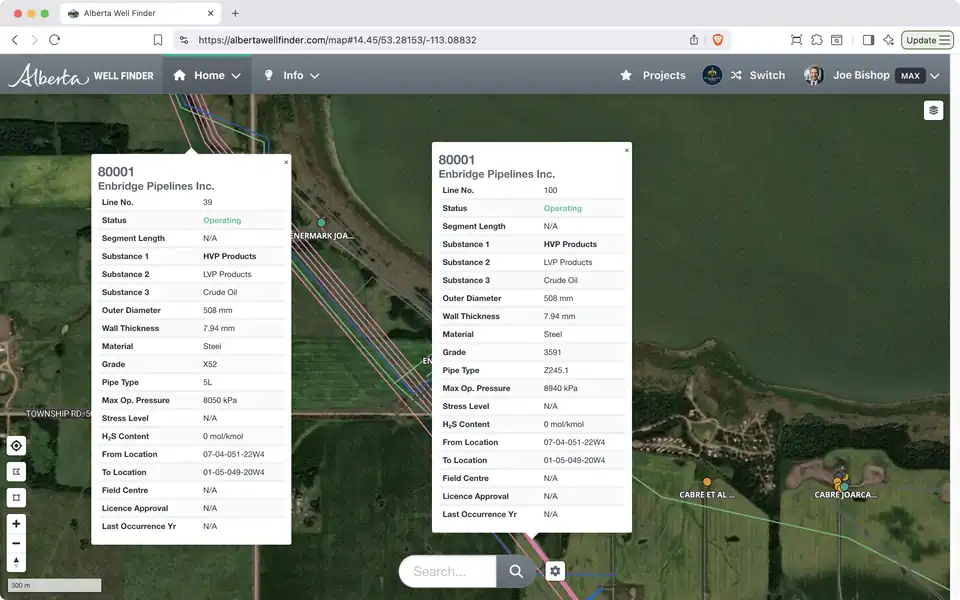Reload the page
Screen dimensions: 960x600
[x=54, y=40]
